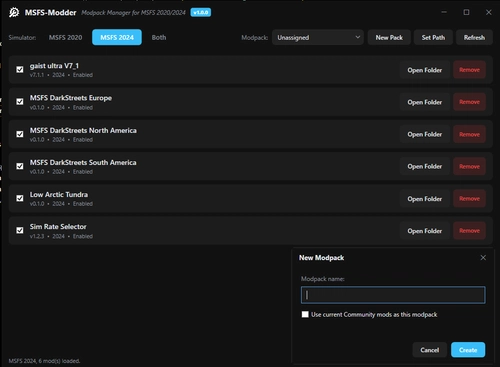
Task: Enable Use current Community mods as this modpack
Action: point(305,314)
